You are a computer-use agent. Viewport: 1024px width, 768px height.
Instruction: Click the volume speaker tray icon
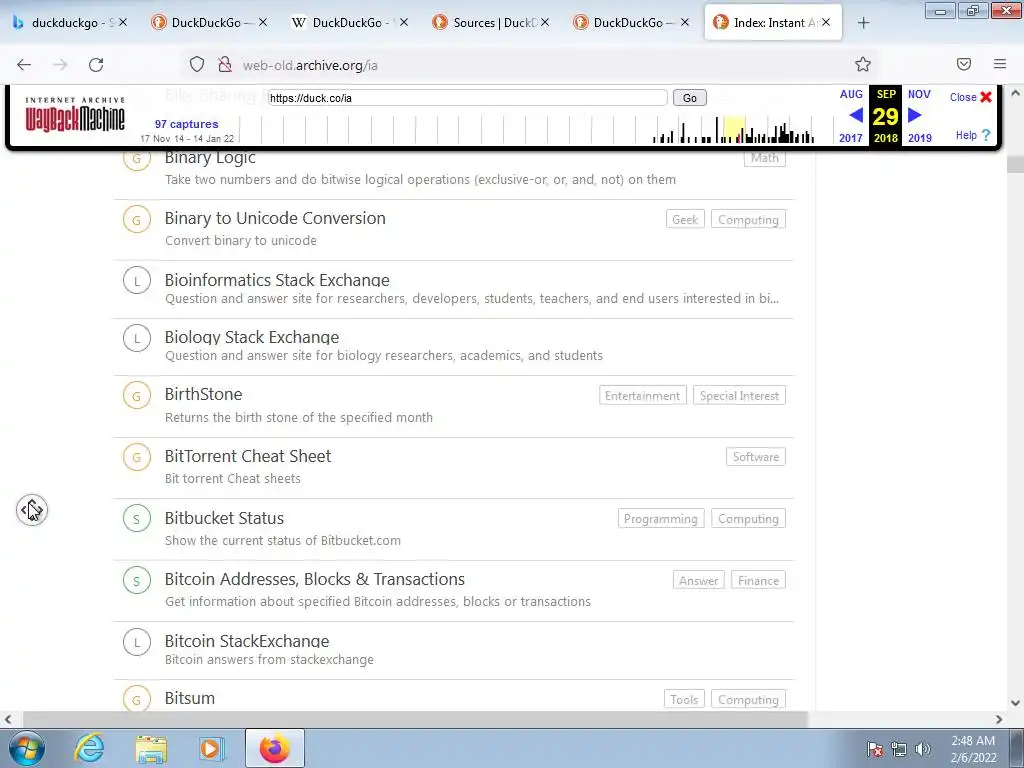point(922,749)
